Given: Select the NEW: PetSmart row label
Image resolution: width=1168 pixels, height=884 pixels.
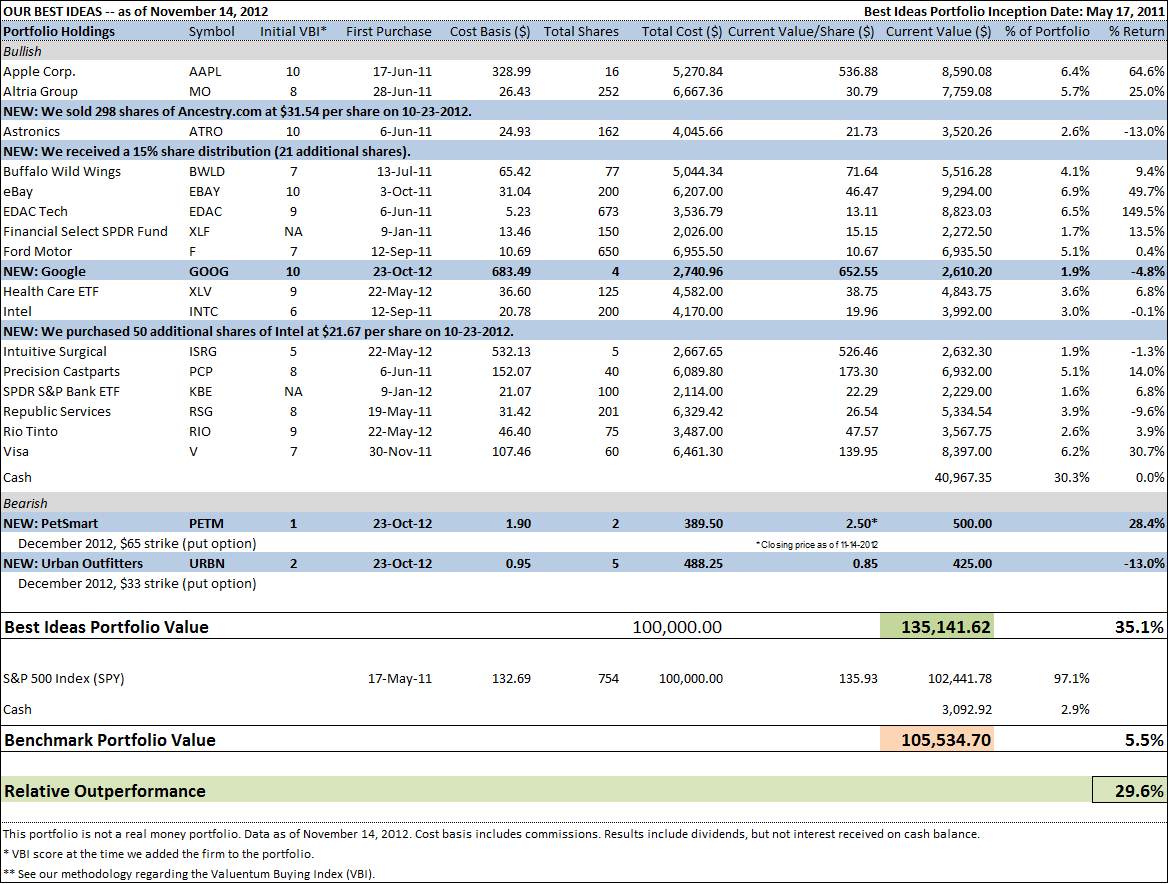Looking at the screenshot, I should click(x=51, y=523).
